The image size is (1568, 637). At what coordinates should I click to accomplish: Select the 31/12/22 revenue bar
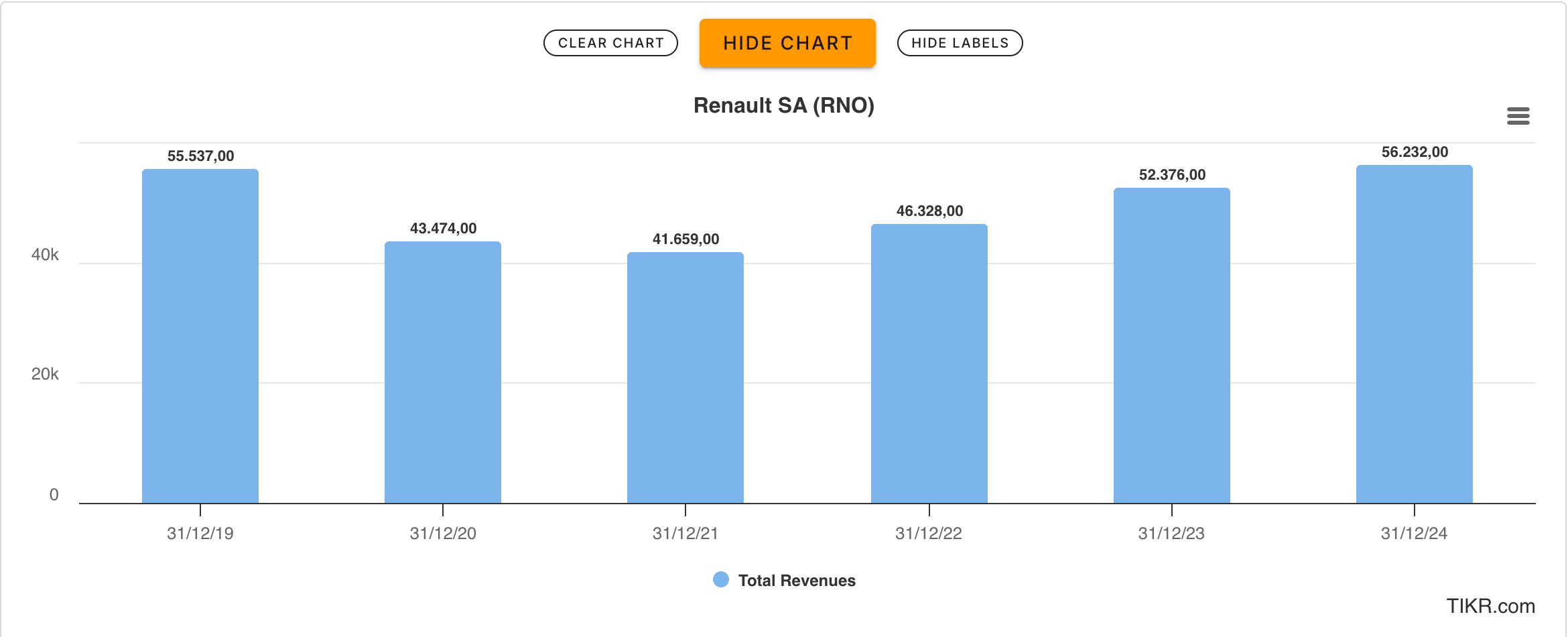pyautogui.click(x=929, y=363)
